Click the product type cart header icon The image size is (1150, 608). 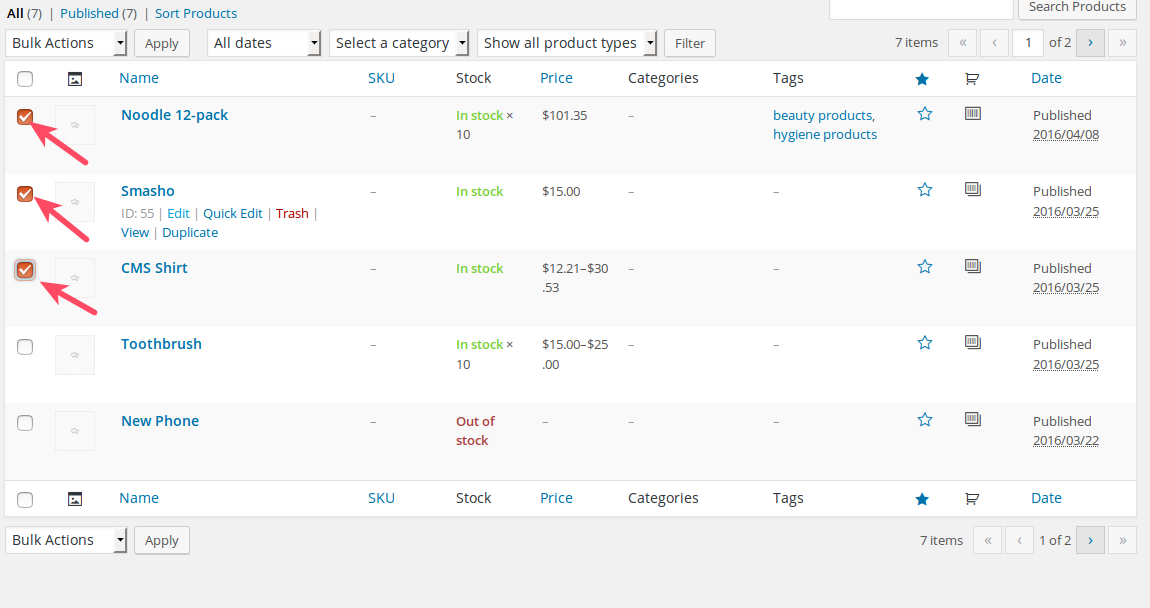[x=972, y=79]
